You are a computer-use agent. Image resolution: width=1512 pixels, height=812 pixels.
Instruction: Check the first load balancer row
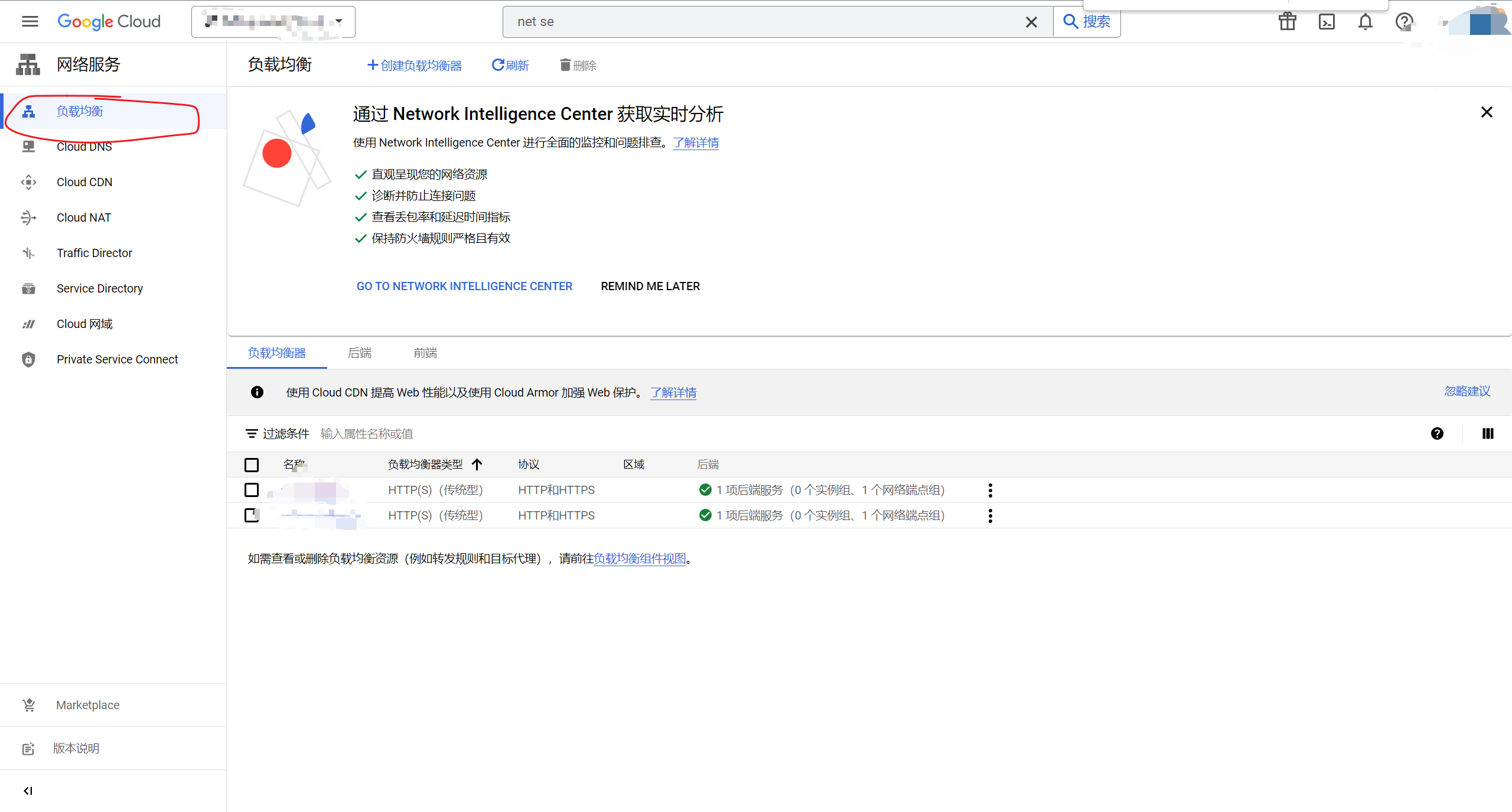252,490
